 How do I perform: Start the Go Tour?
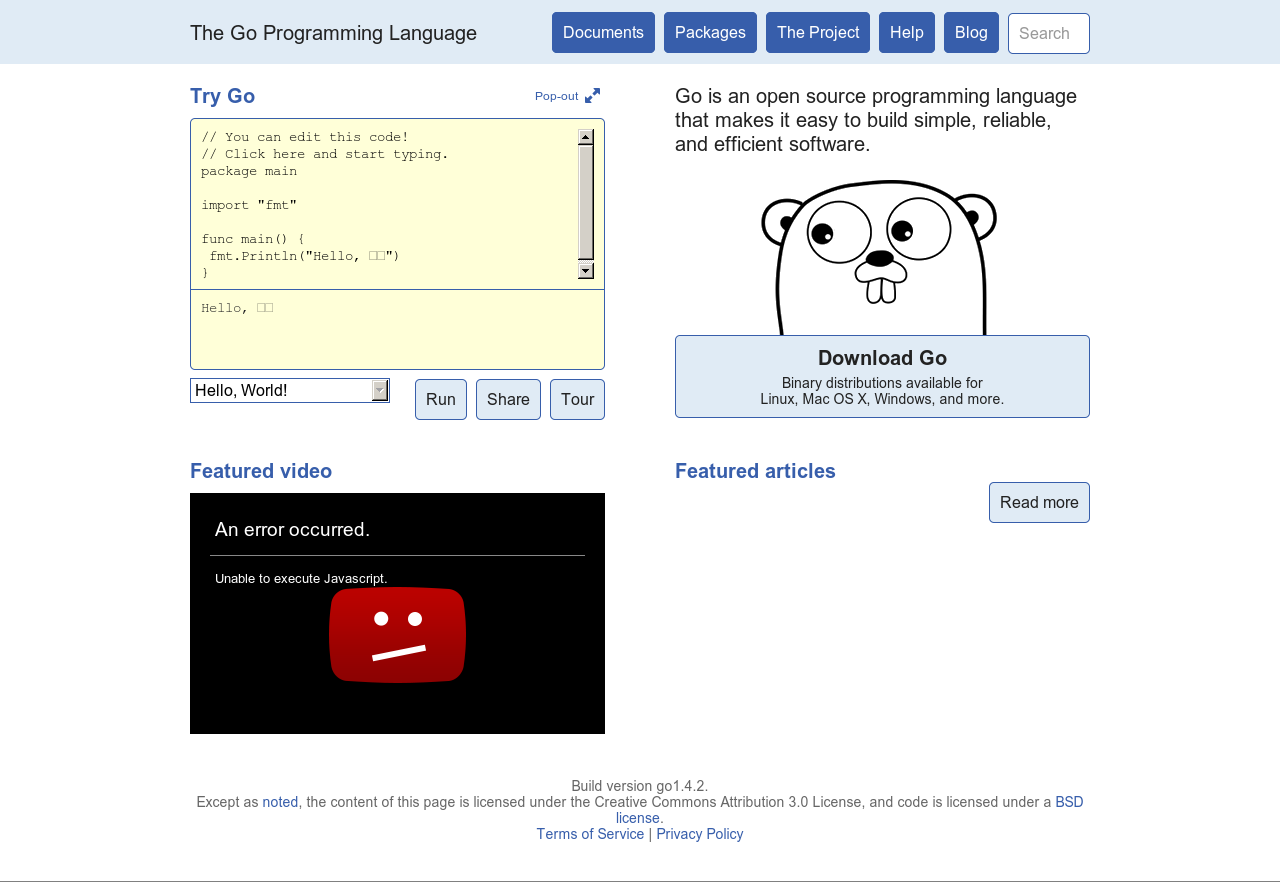577,399
